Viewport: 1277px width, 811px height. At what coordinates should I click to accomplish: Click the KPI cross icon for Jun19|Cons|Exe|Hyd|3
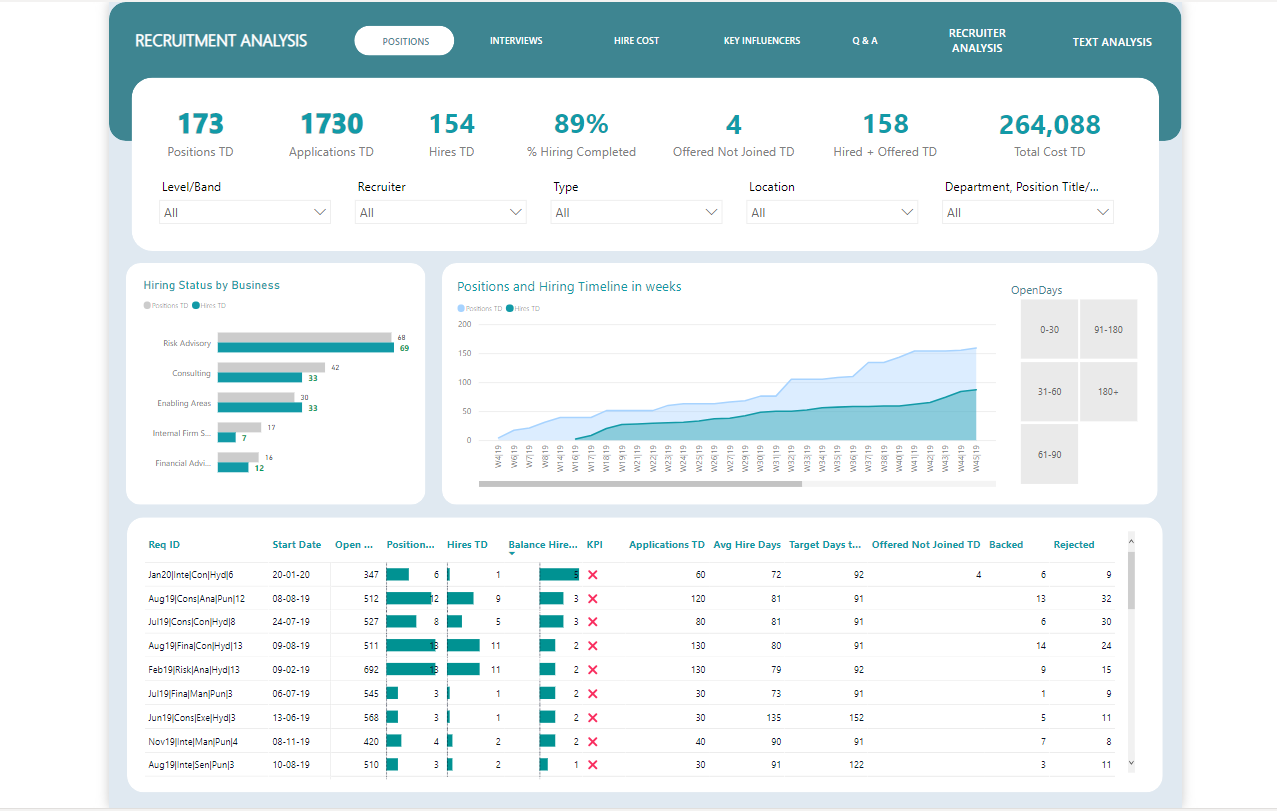592,717
